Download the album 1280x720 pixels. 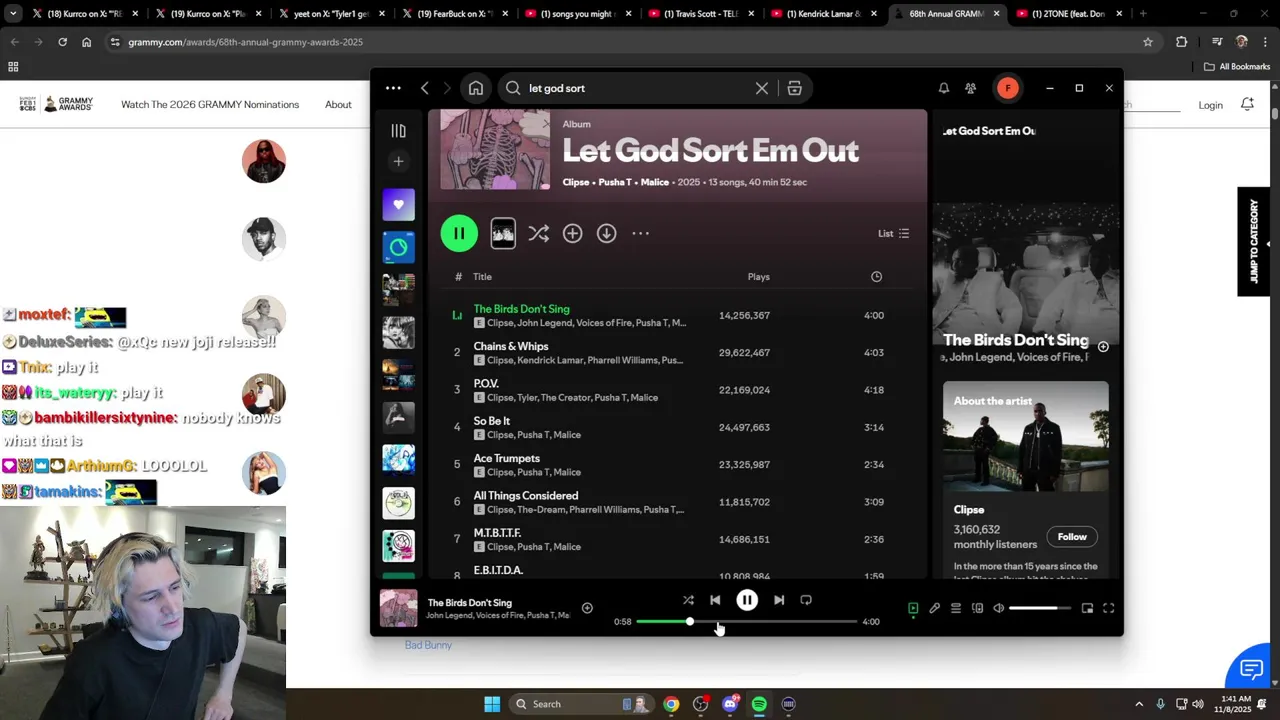[x=606, y=233]
